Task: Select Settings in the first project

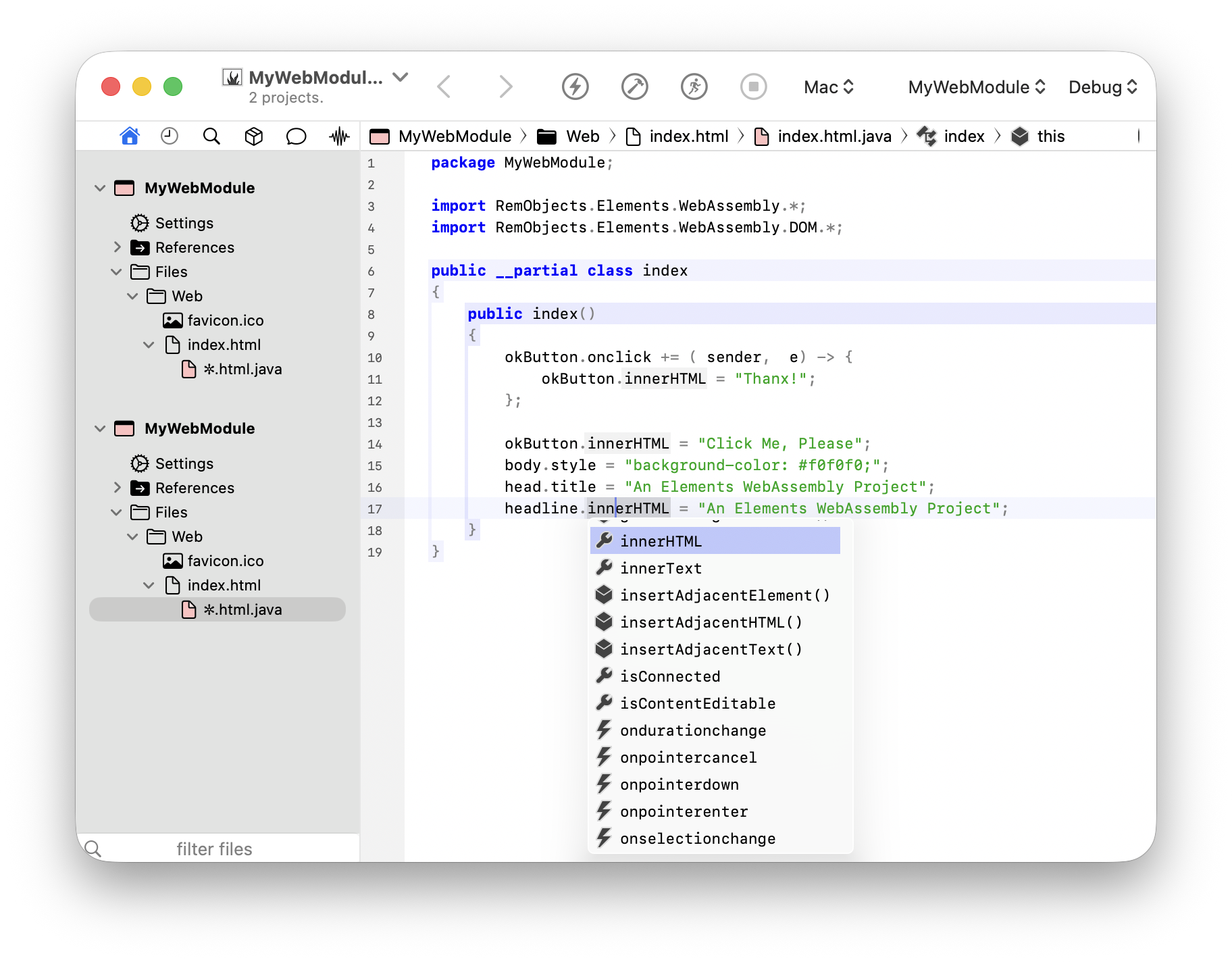Action: [172, 223]
